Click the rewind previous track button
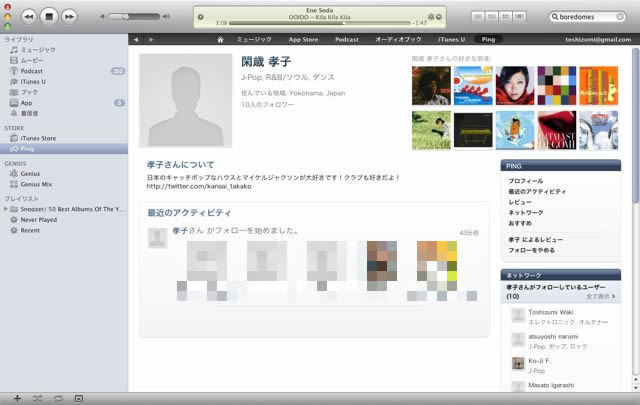This screenshot has width=640, height=405. tap(29, 17)
